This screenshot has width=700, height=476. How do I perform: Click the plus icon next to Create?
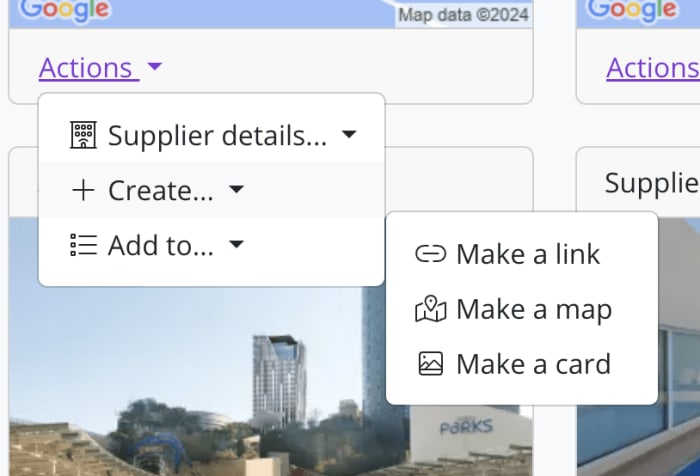(x=83, y=190)
